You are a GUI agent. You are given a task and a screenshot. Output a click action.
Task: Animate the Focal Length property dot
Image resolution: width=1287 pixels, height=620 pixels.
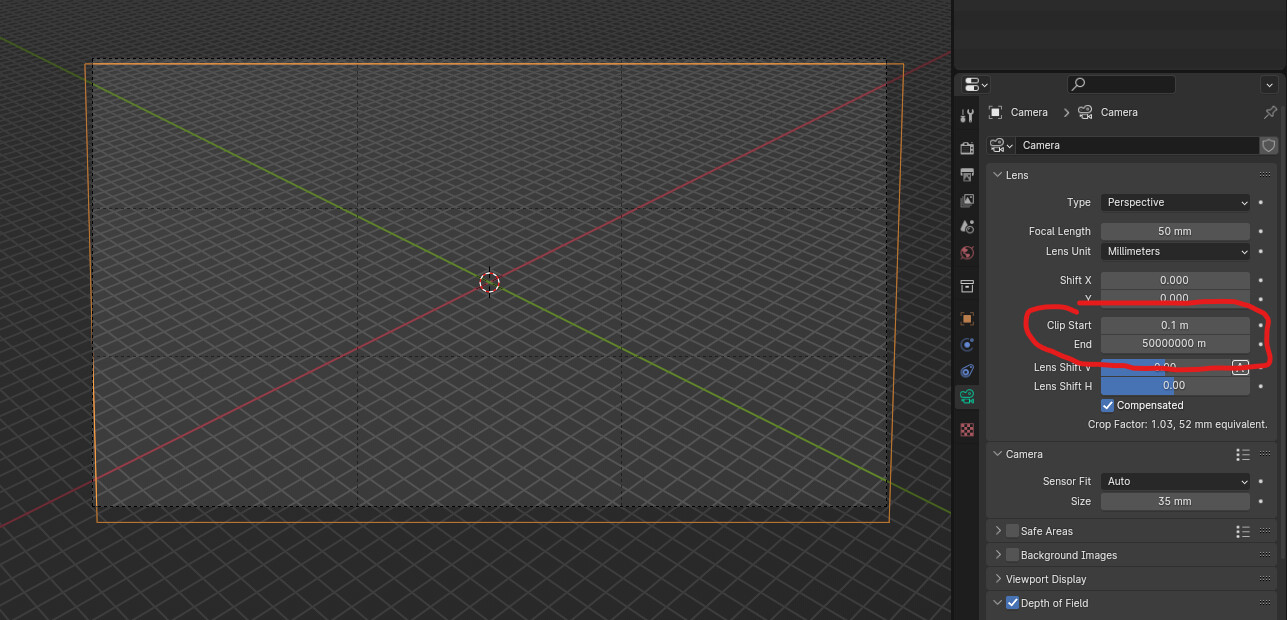click(1261, 231)
